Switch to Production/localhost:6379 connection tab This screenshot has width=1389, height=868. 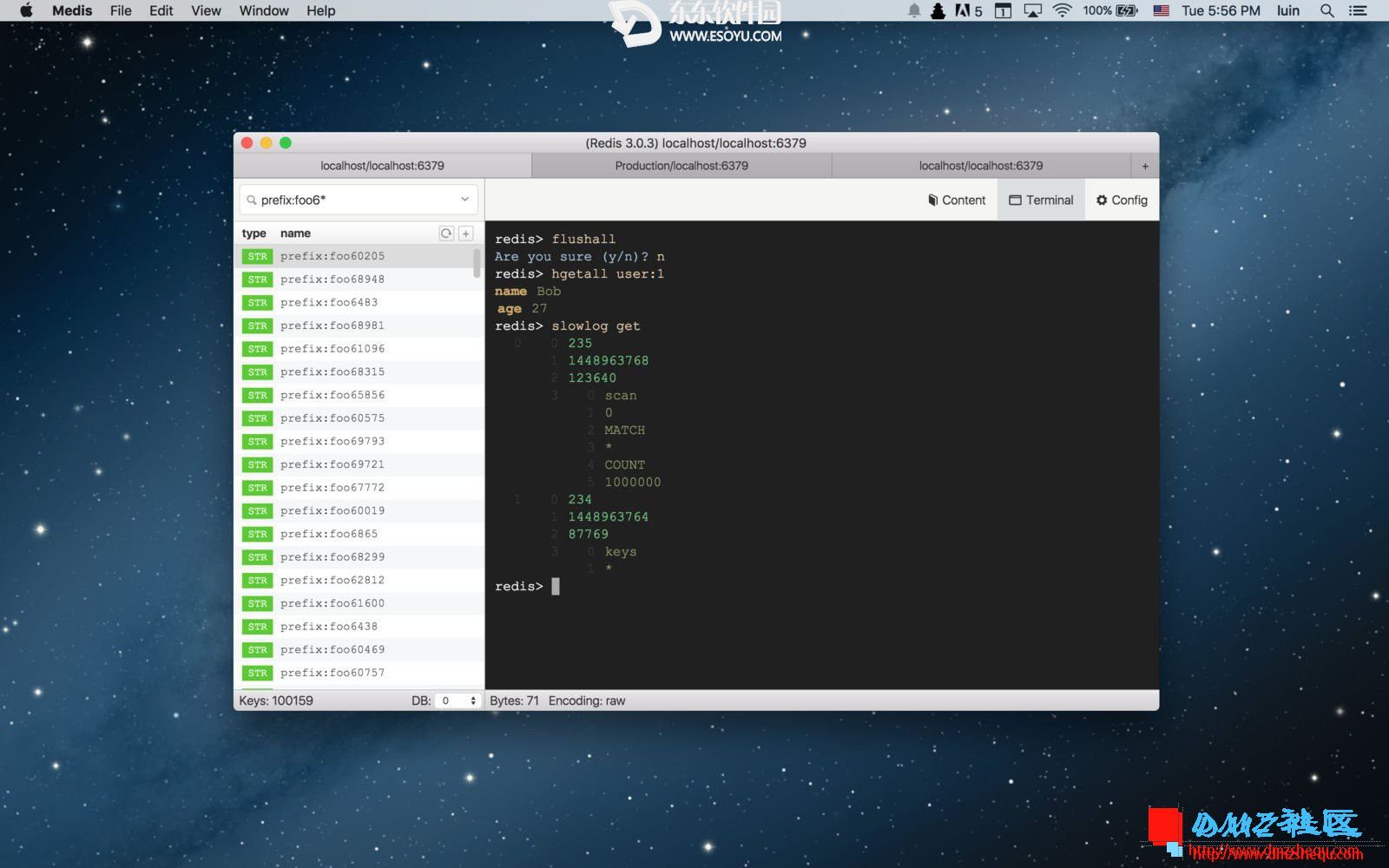point(681,166)
